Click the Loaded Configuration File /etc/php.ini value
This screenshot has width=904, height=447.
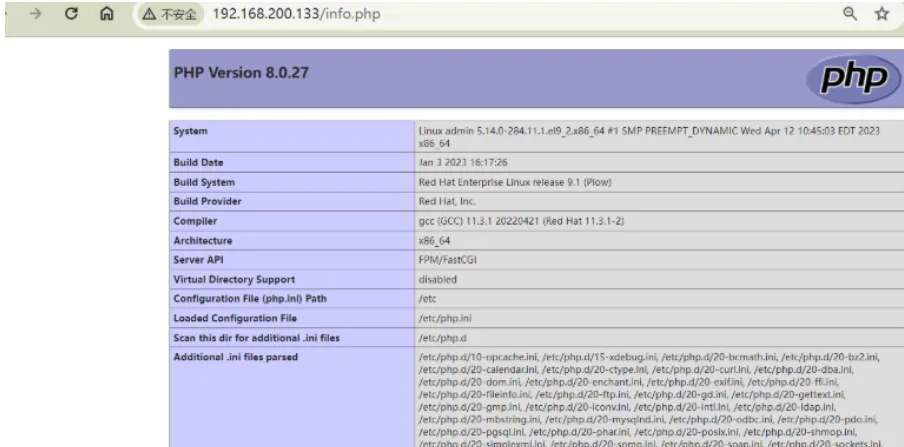coord(443,318)
